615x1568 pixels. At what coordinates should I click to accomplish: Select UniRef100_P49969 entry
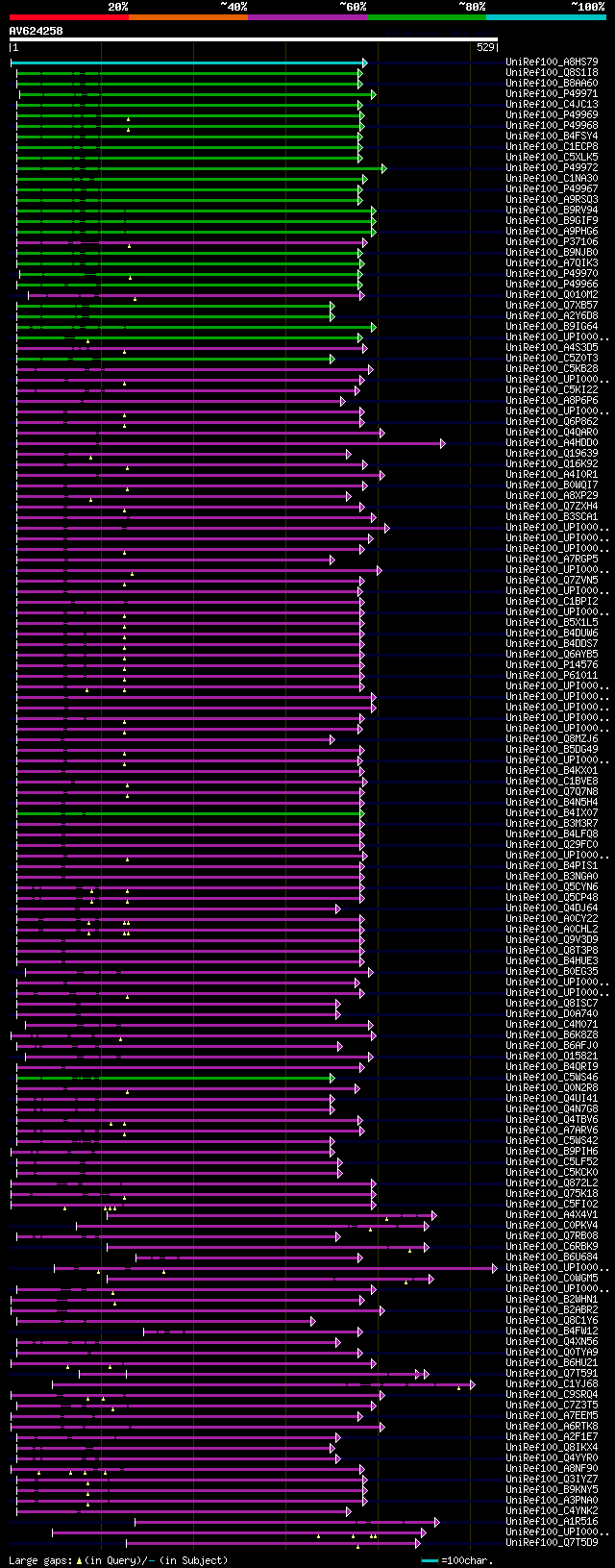point(552,115)
